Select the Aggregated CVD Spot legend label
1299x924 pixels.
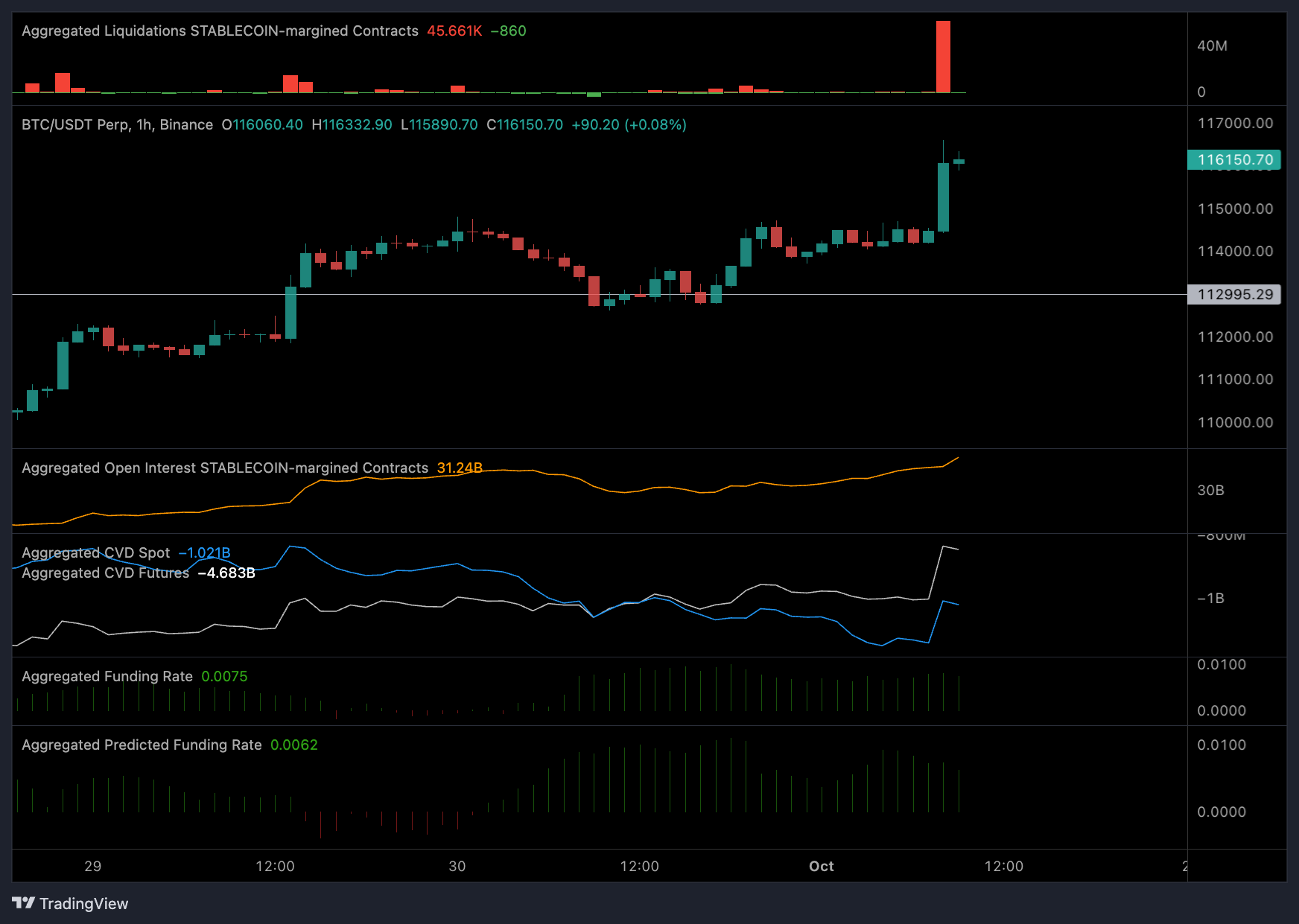pyautogui.click(x=95, y=552)
